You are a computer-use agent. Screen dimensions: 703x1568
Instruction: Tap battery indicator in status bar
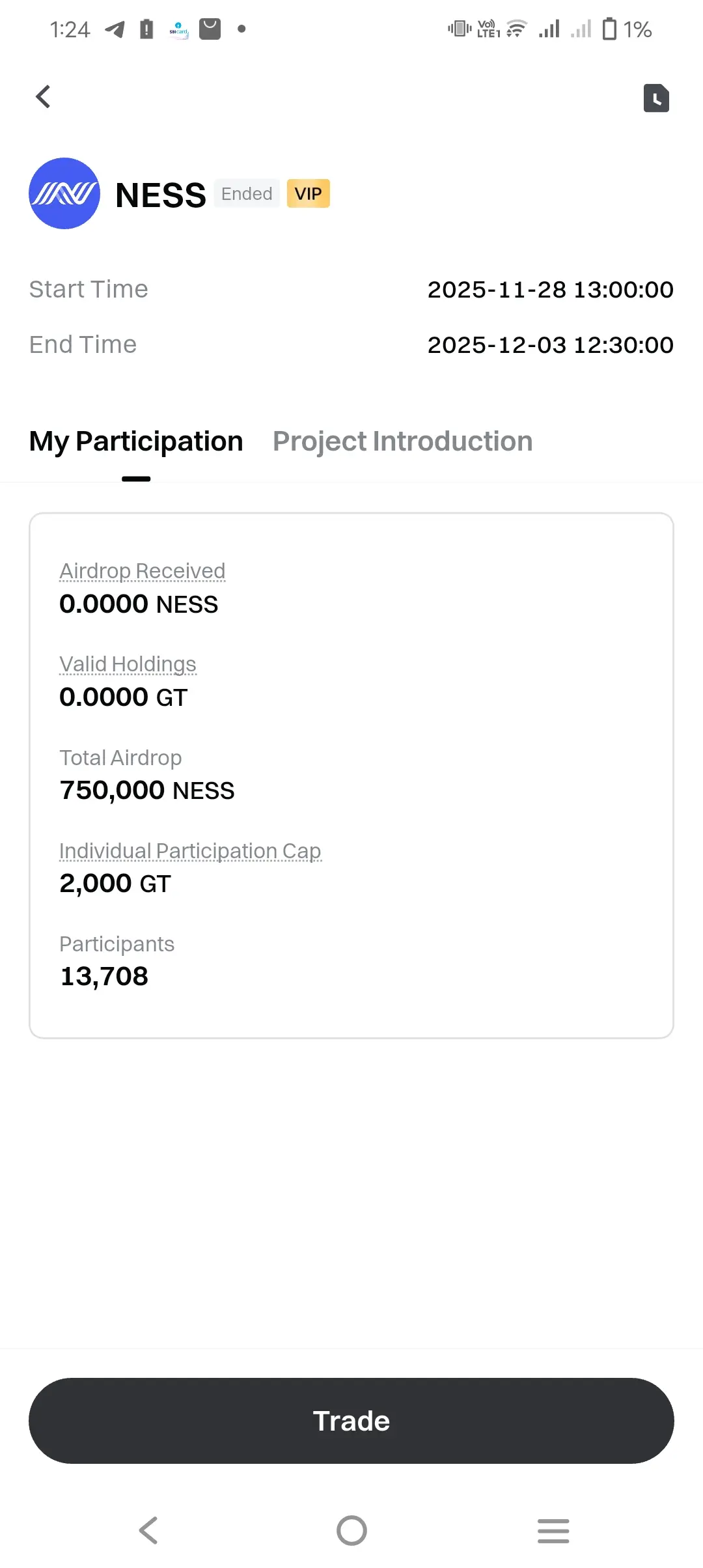coord(609,29)
